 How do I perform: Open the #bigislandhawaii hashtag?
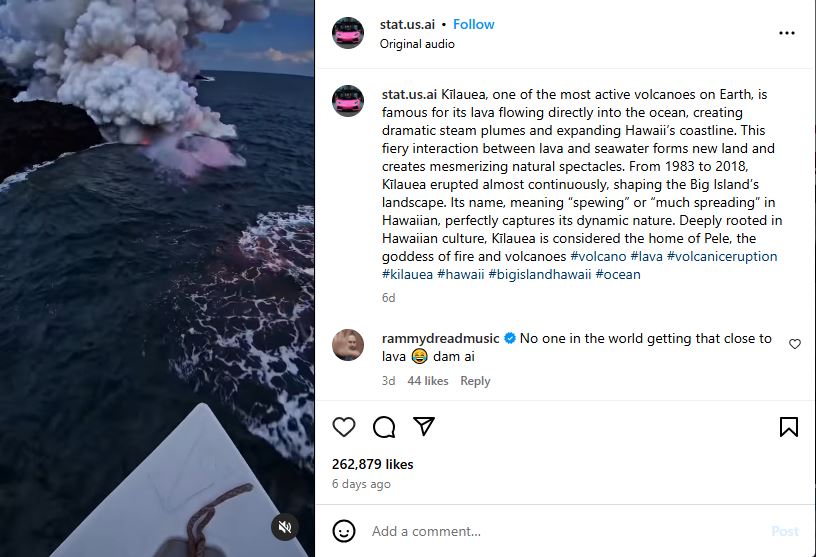click(x=539, y=274)
